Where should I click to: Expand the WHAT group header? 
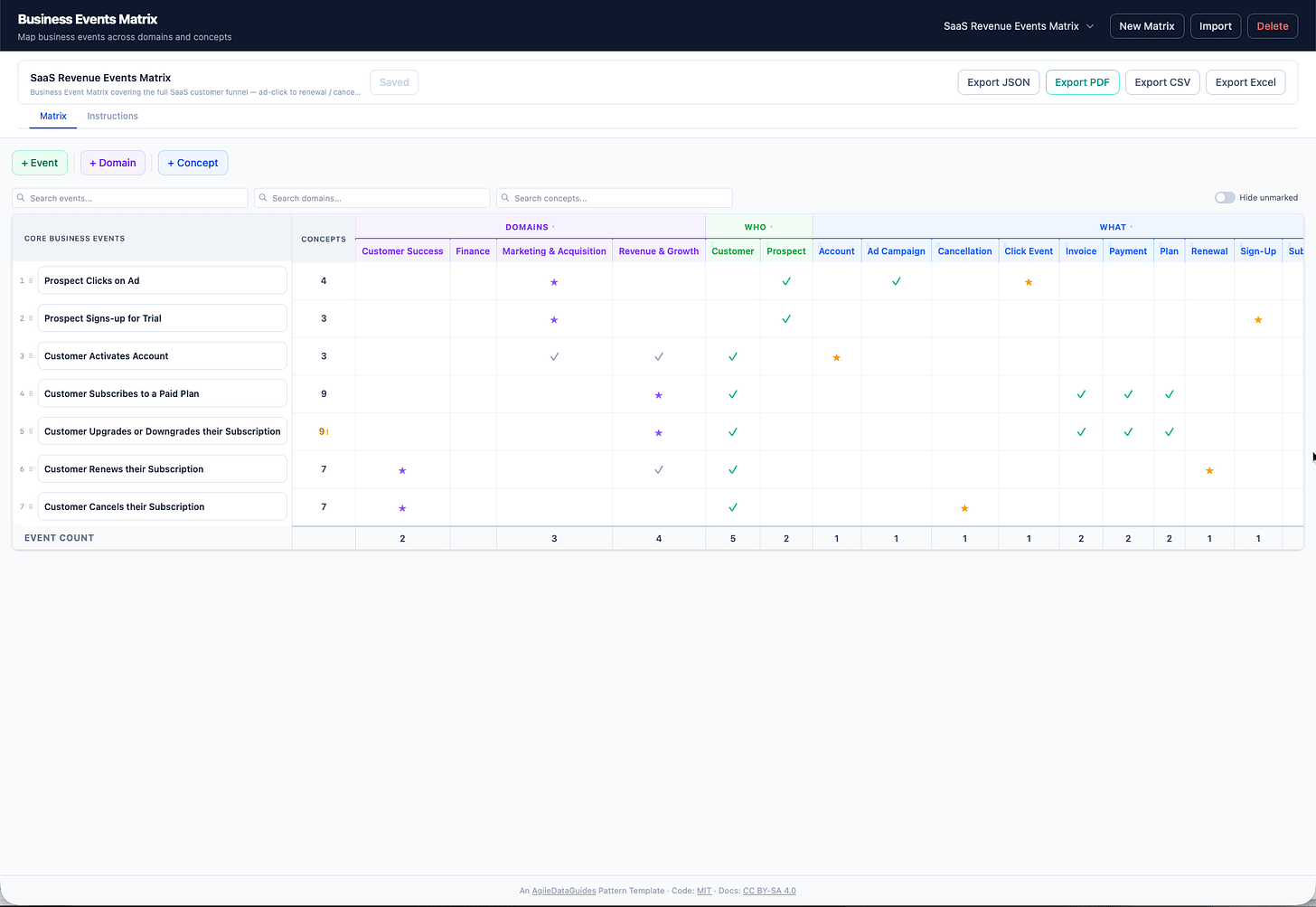[1115, 227]
